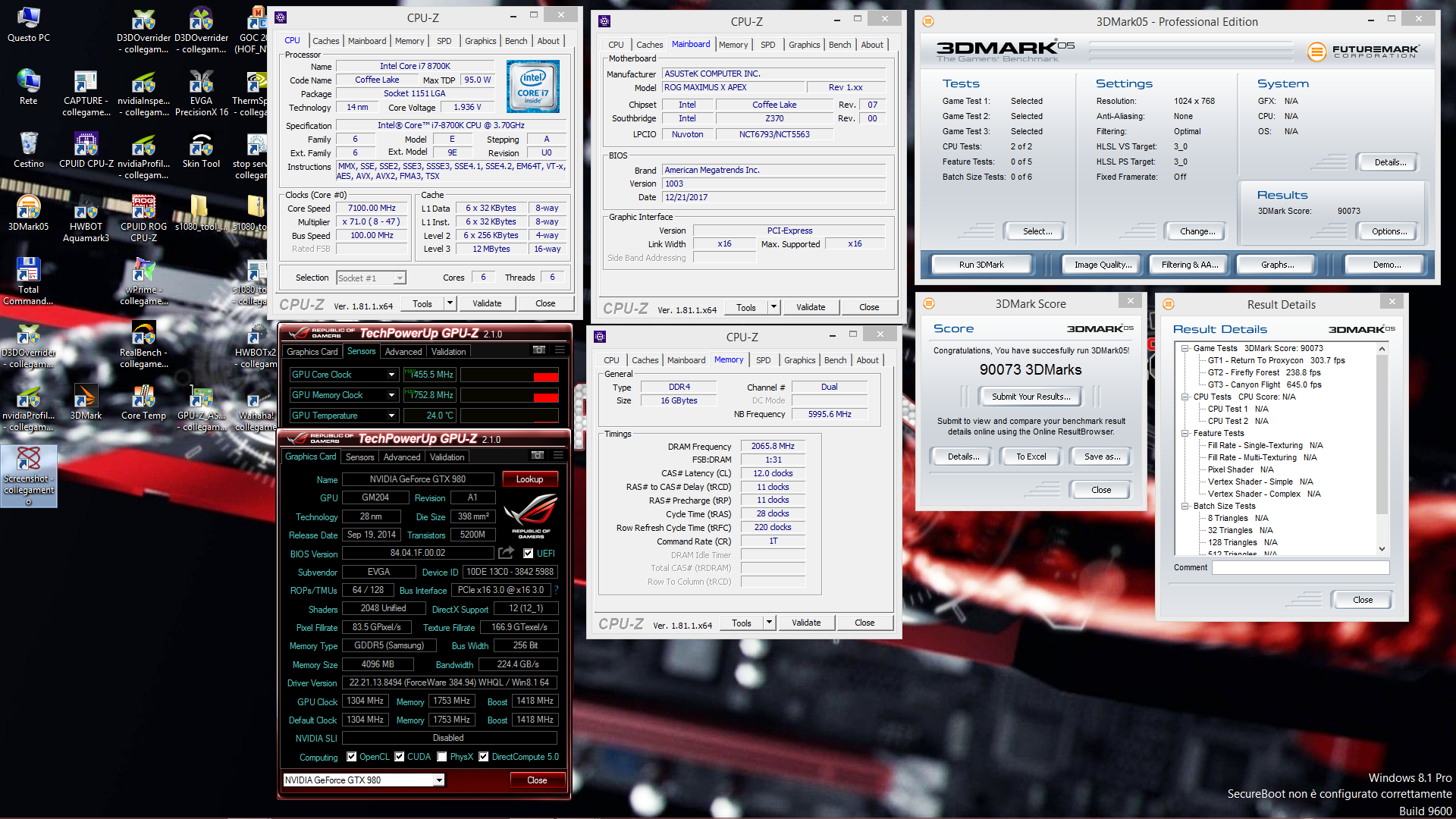Toggle the PhysX checkbox

click(442, 757)
